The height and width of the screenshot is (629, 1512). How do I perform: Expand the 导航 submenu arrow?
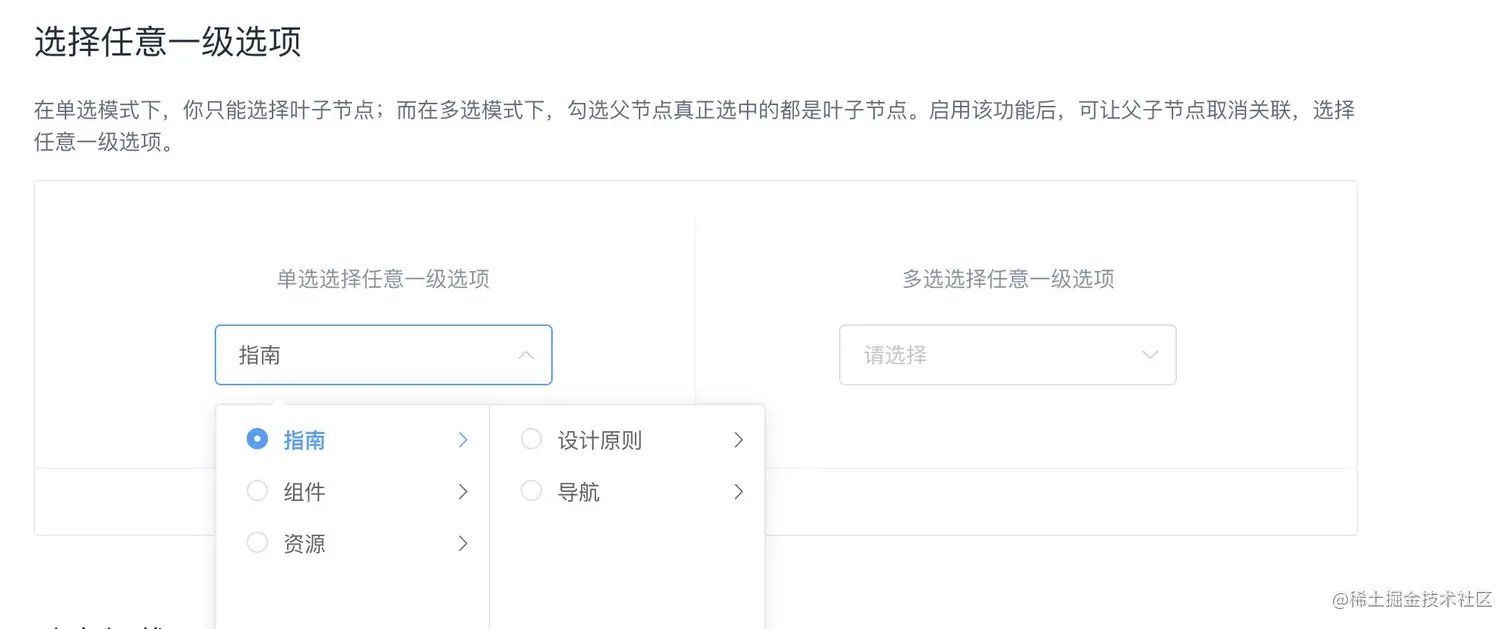coord(738,492)
